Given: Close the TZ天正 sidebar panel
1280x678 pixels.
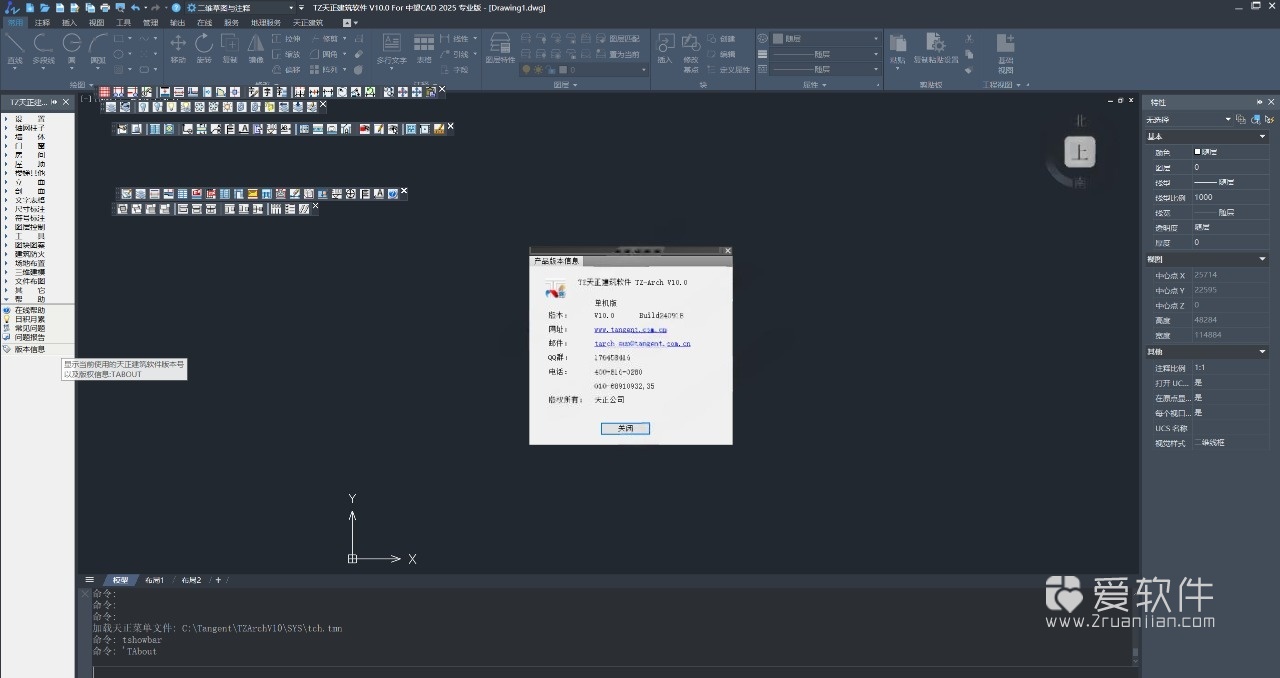Looking at the screenshot, I should (66, 102).
